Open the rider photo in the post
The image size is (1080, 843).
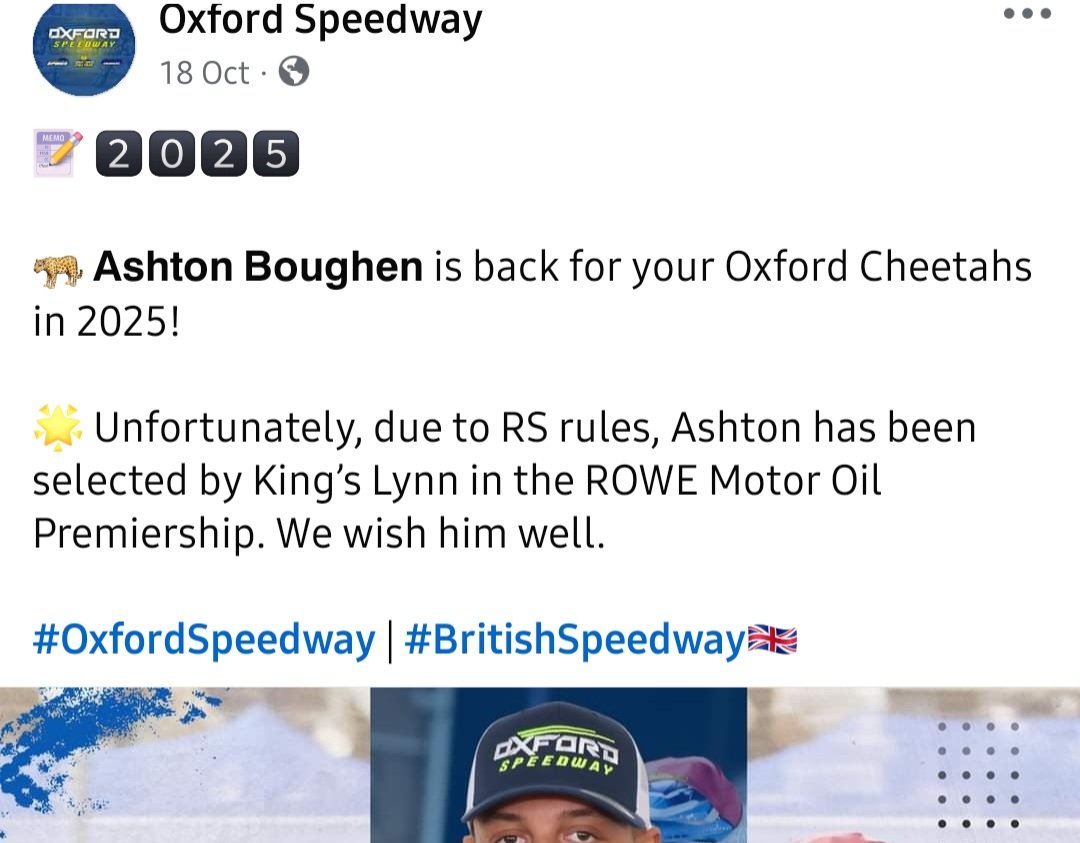pyautogui.click(x=558, y=770)
